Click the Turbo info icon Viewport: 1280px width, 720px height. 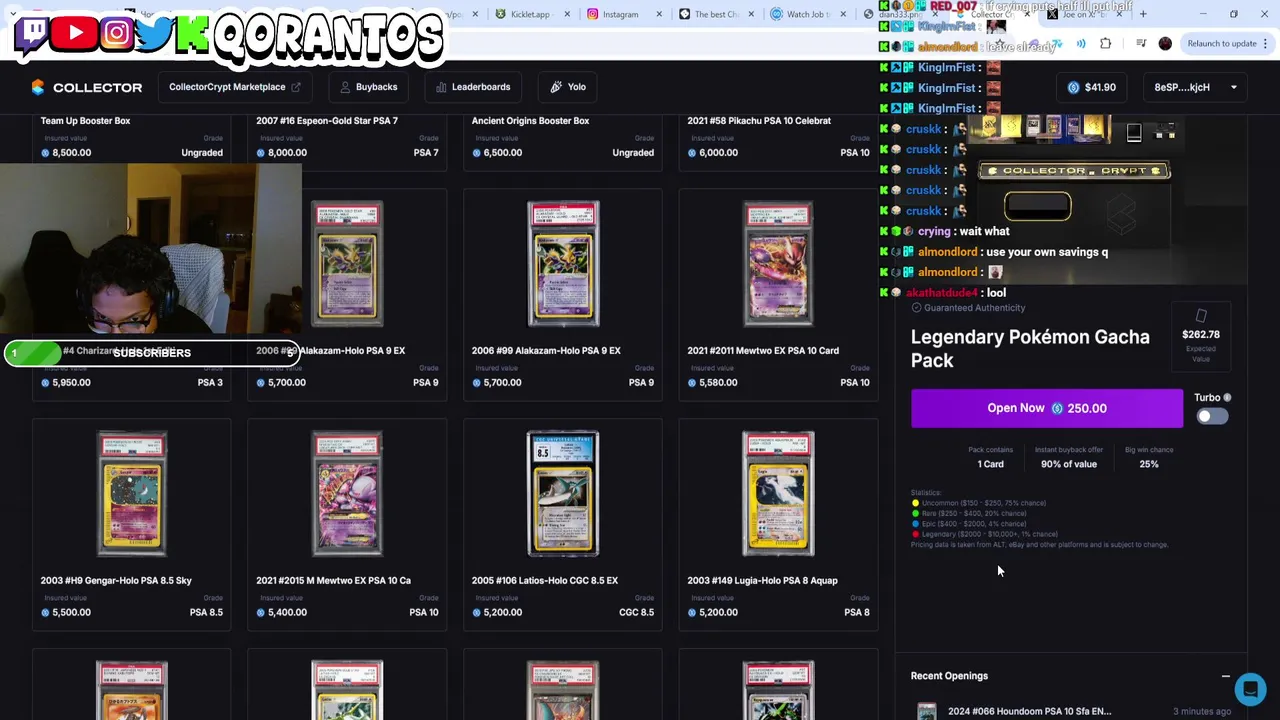1227,398
